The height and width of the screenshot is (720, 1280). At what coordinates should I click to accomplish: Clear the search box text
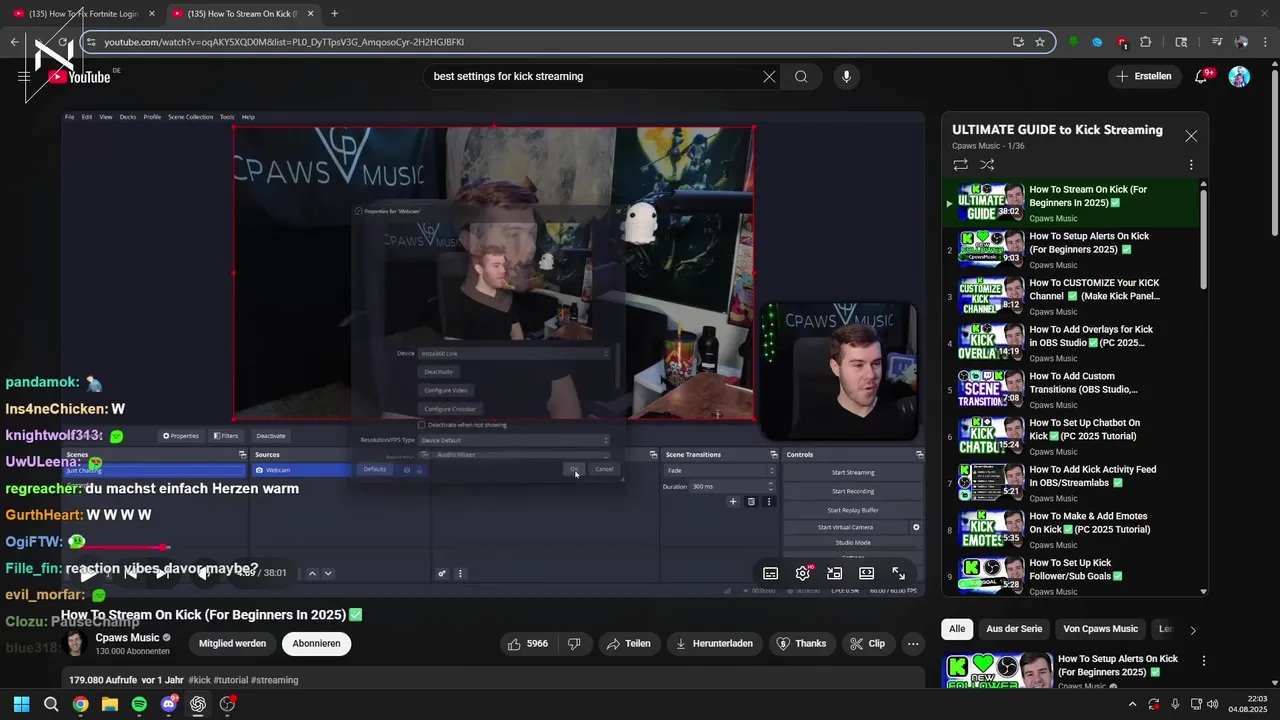pos(769,76)
